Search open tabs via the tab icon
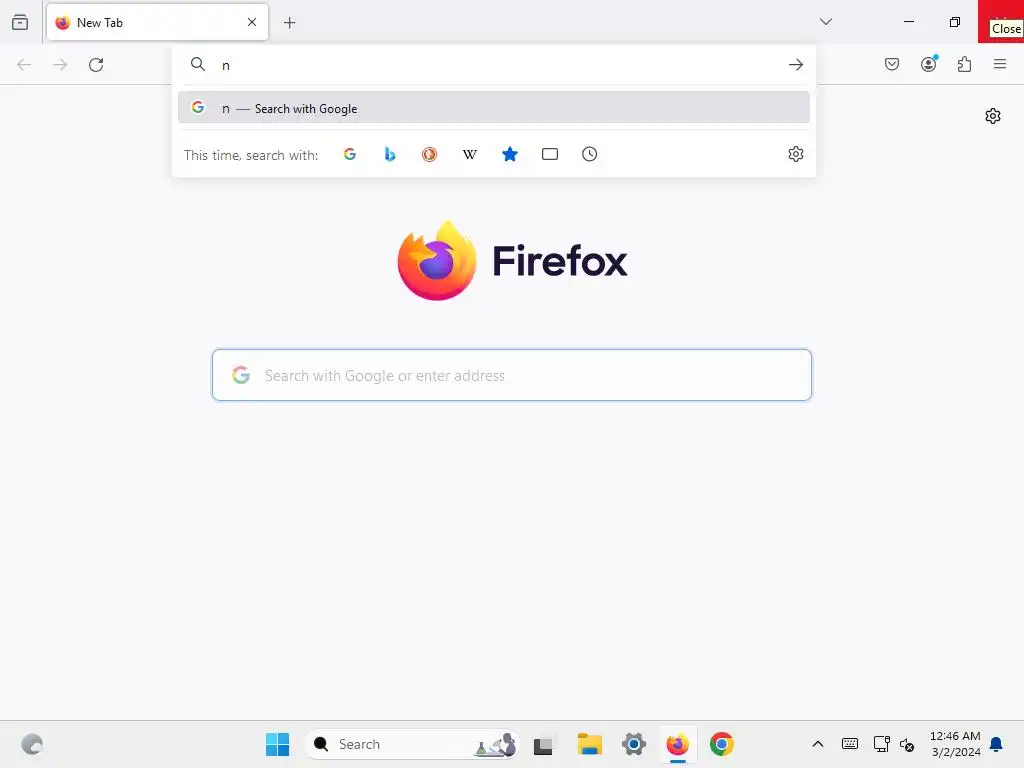The width and height of the screenshot is (1024, 768). (x=550, y=154)
